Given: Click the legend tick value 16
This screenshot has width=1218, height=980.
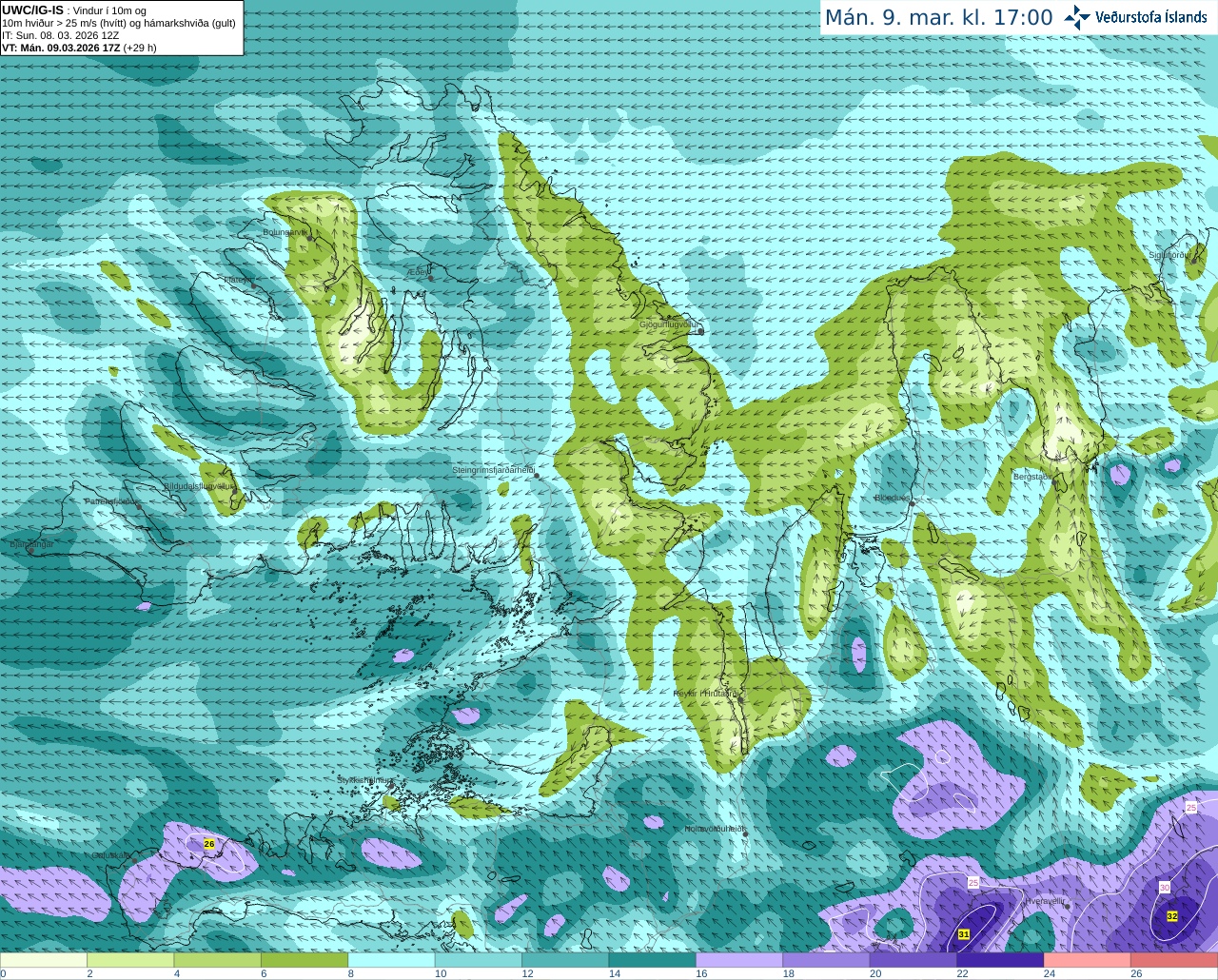Looking at the screenshot, I should 701,973.
